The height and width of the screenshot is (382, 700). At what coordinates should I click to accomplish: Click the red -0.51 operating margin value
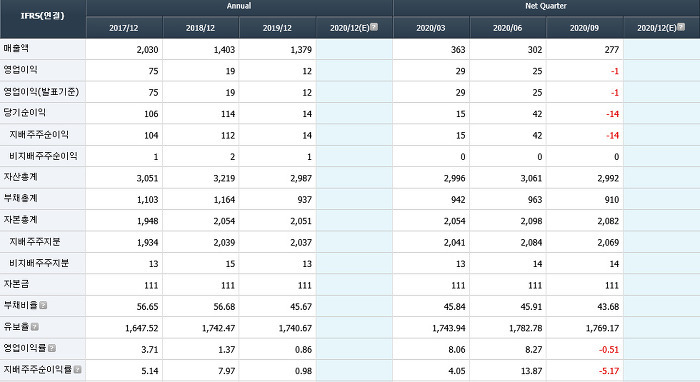click(609, 349)
